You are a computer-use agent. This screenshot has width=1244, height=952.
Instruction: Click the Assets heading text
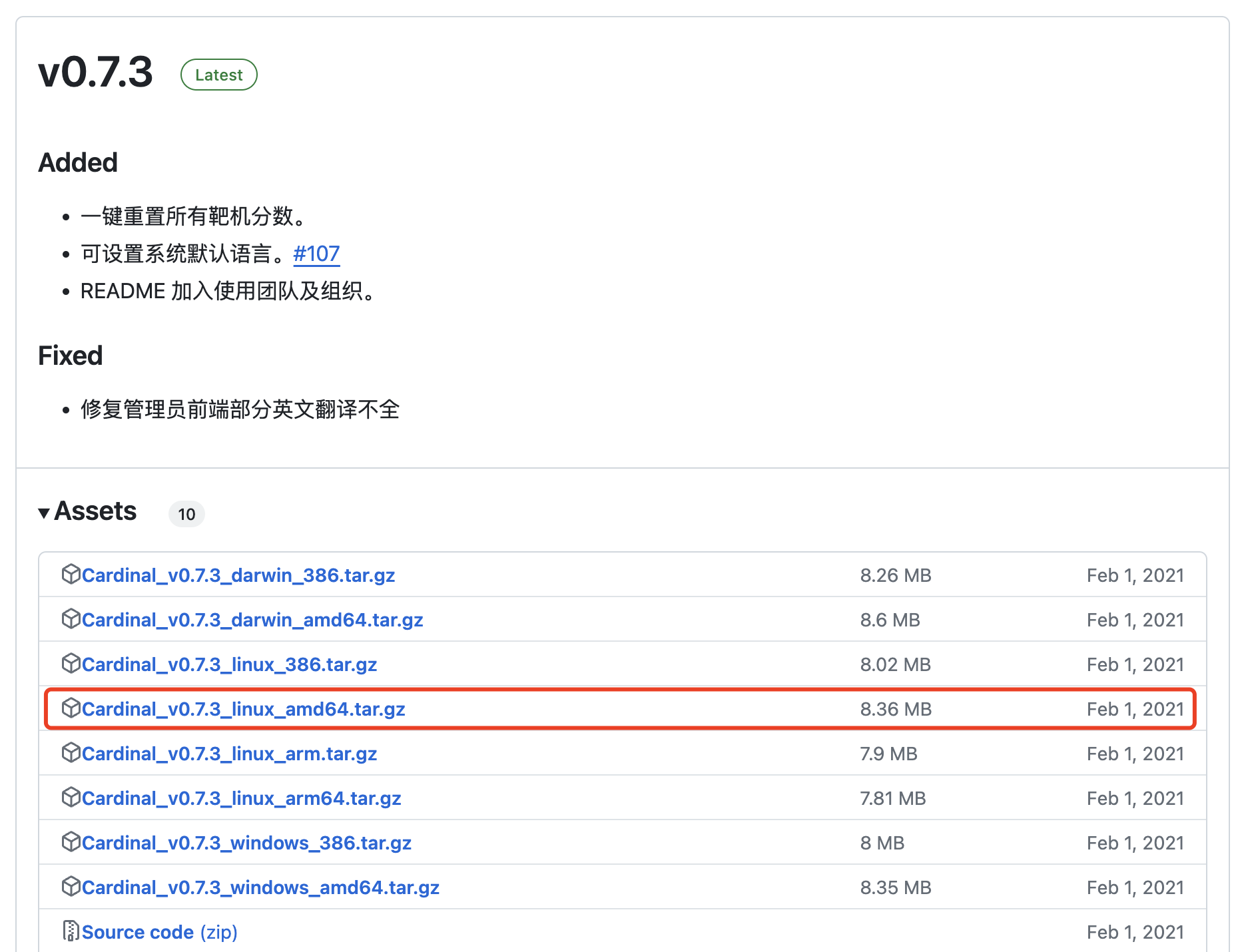click(95, 511)
